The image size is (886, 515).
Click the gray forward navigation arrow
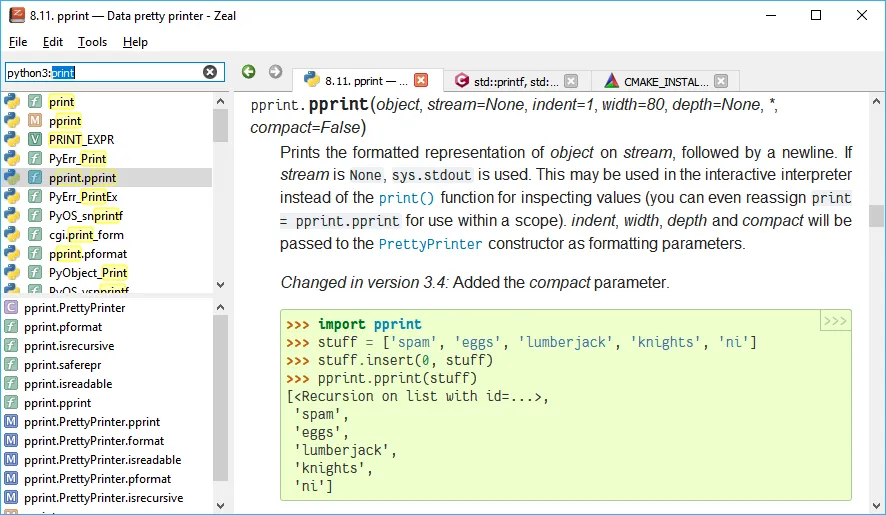pos(275,72)
